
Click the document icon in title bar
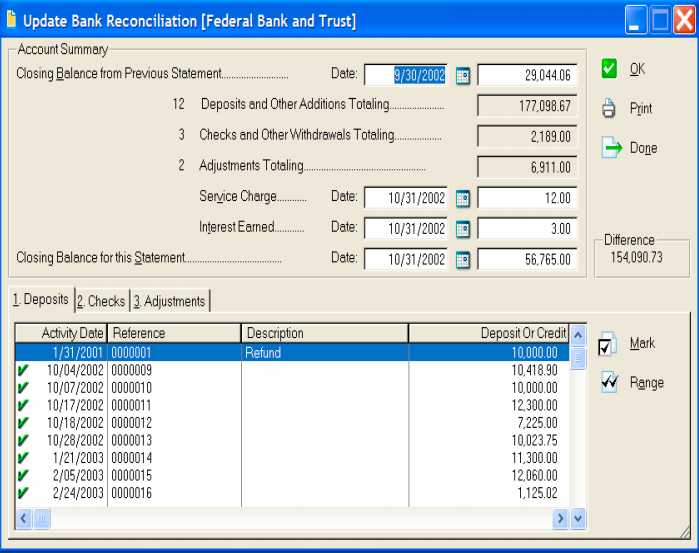tap(11, 20)
